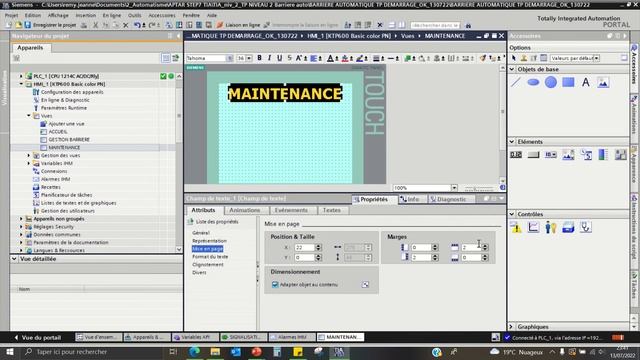Image resolution: width=640 pixels, height=360 pixels.
Task: Toggle 'Adapter objet au contenu' checkbox
Action: [275, 284]
